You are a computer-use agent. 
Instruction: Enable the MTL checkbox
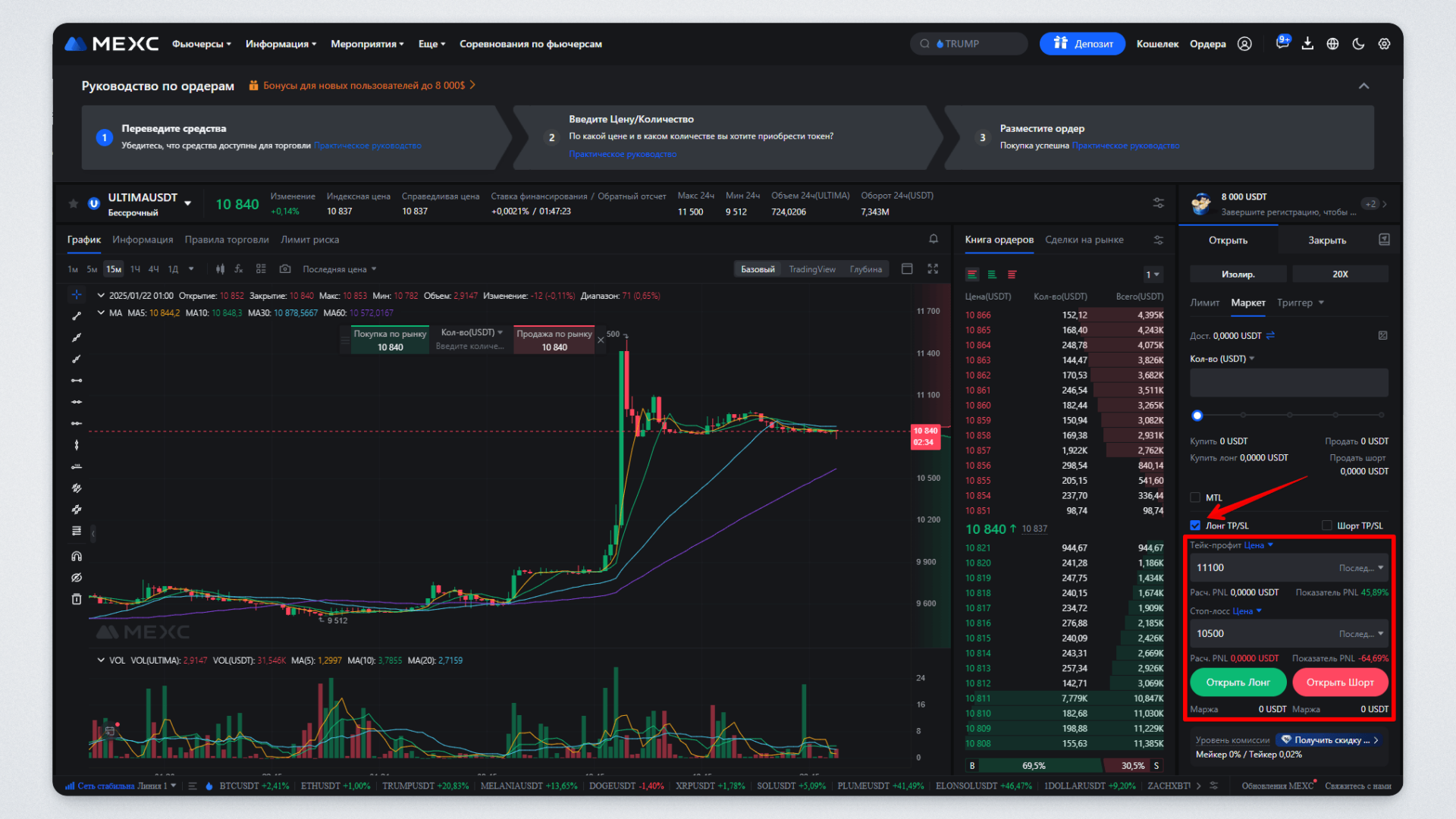(x=1195, y=497)
